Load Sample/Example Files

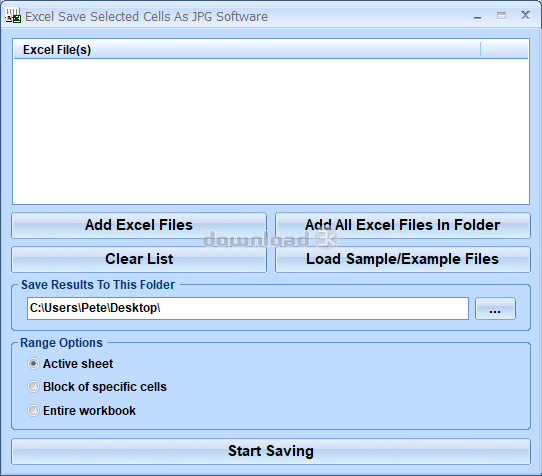click(403, 259)
